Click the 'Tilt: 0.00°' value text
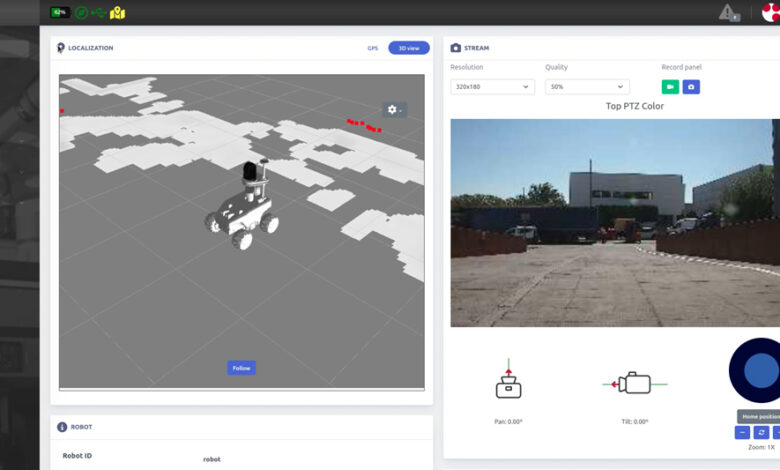This screenshot has height=470, width=780. pyautogui.click(x=635, y=422)
